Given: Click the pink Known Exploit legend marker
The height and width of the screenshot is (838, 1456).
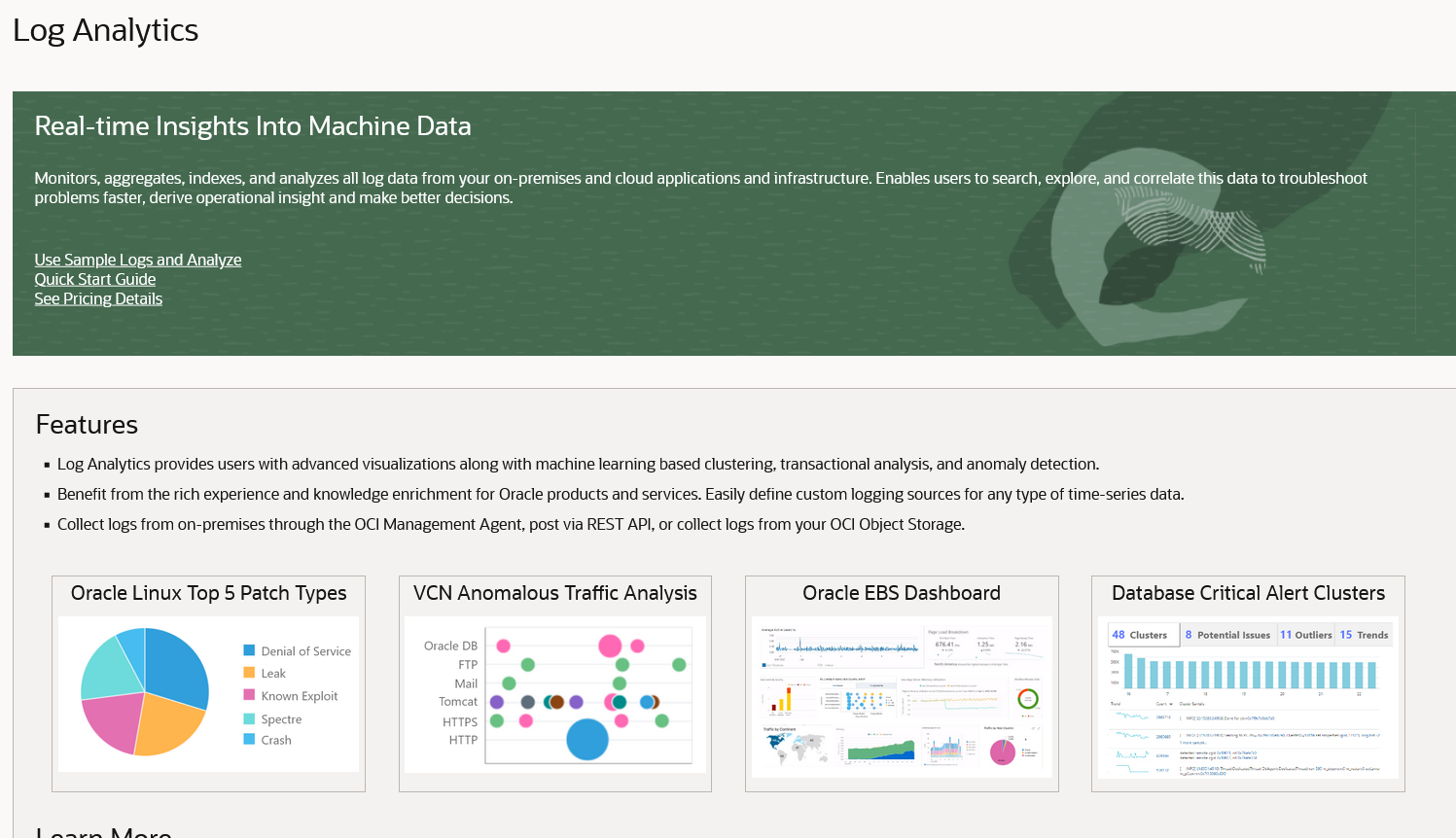Looking at the screenshot, I should 250,695.
